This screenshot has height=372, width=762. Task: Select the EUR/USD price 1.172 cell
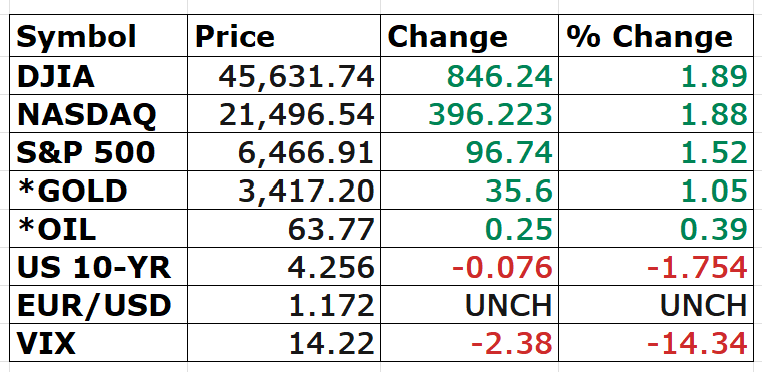(284, 304)
